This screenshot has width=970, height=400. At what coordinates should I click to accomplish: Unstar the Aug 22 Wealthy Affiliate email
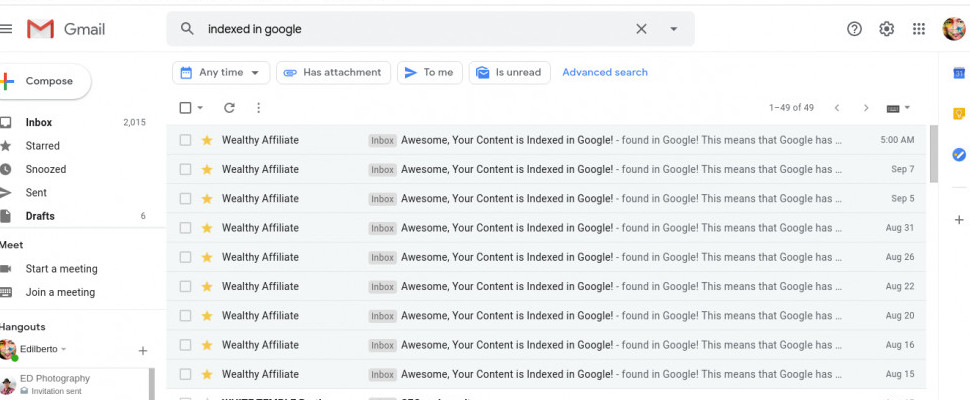click(x=207, y=286)
